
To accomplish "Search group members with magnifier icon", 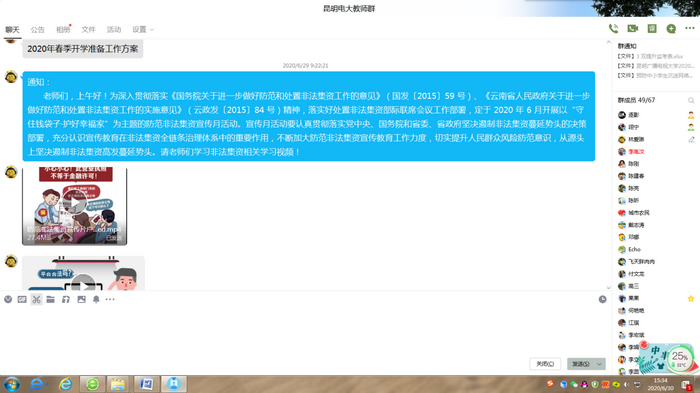I will point(691,100).
